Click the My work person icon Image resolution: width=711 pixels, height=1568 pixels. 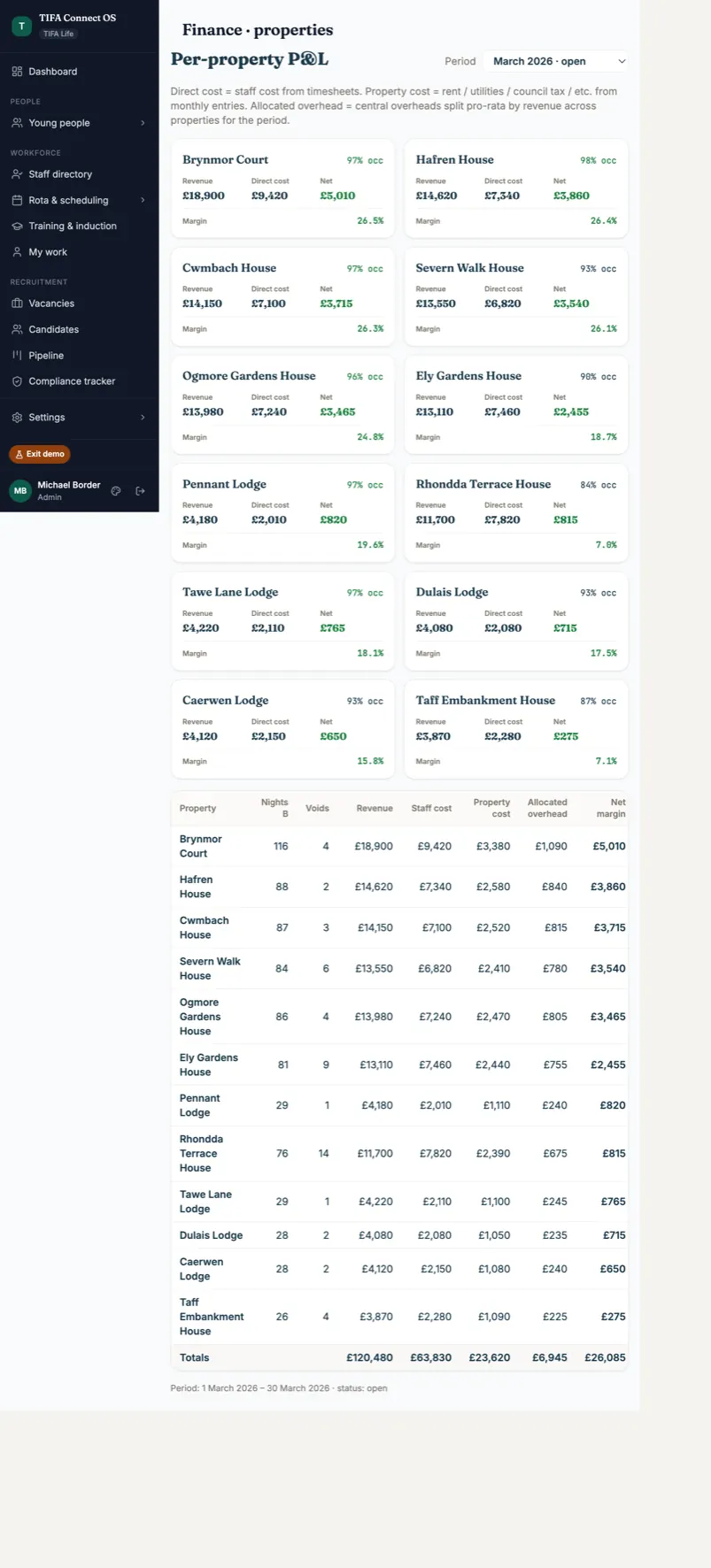click(17, 252)
